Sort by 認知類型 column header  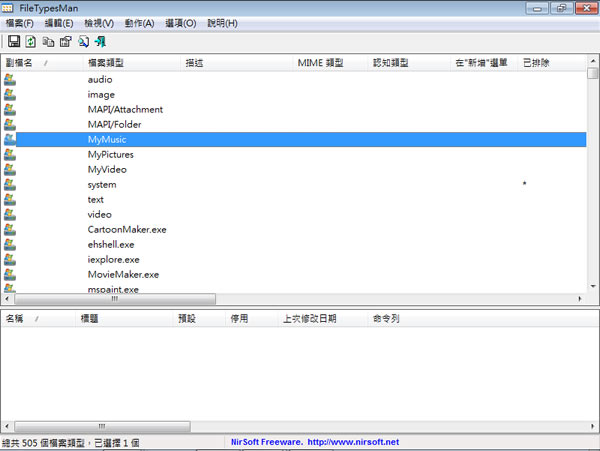[409, 63]
